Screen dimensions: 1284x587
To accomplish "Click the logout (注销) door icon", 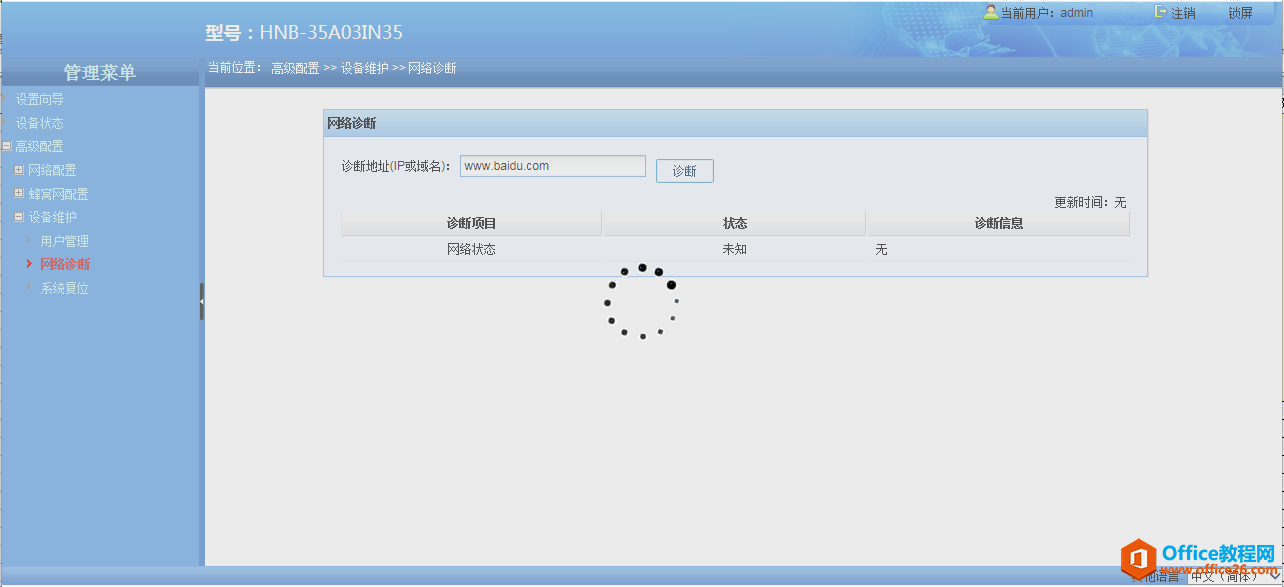I will pos(1161,12).
